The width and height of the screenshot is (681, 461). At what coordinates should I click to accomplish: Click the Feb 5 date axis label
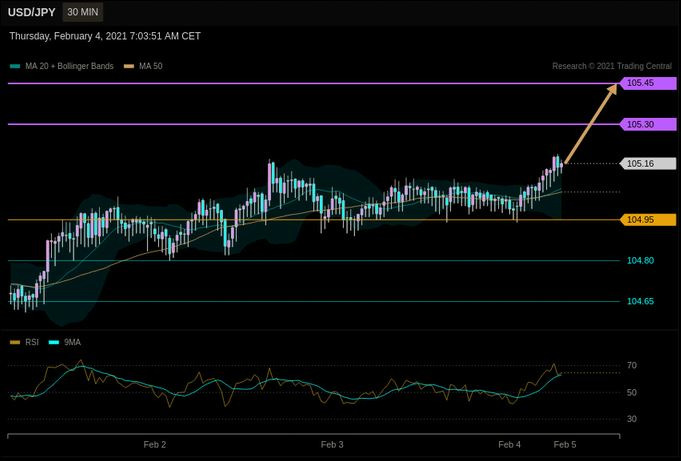pos(565,445)
